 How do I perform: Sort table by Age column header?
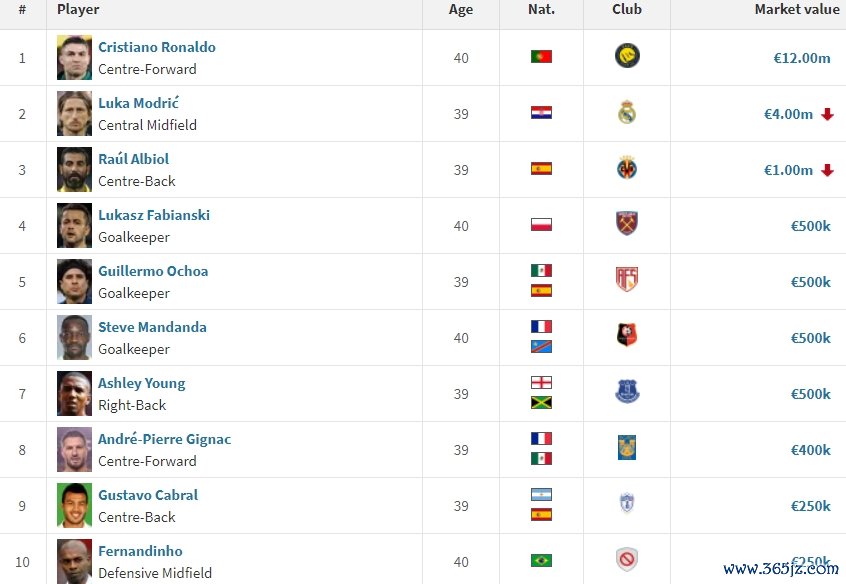tap(461, 10)
